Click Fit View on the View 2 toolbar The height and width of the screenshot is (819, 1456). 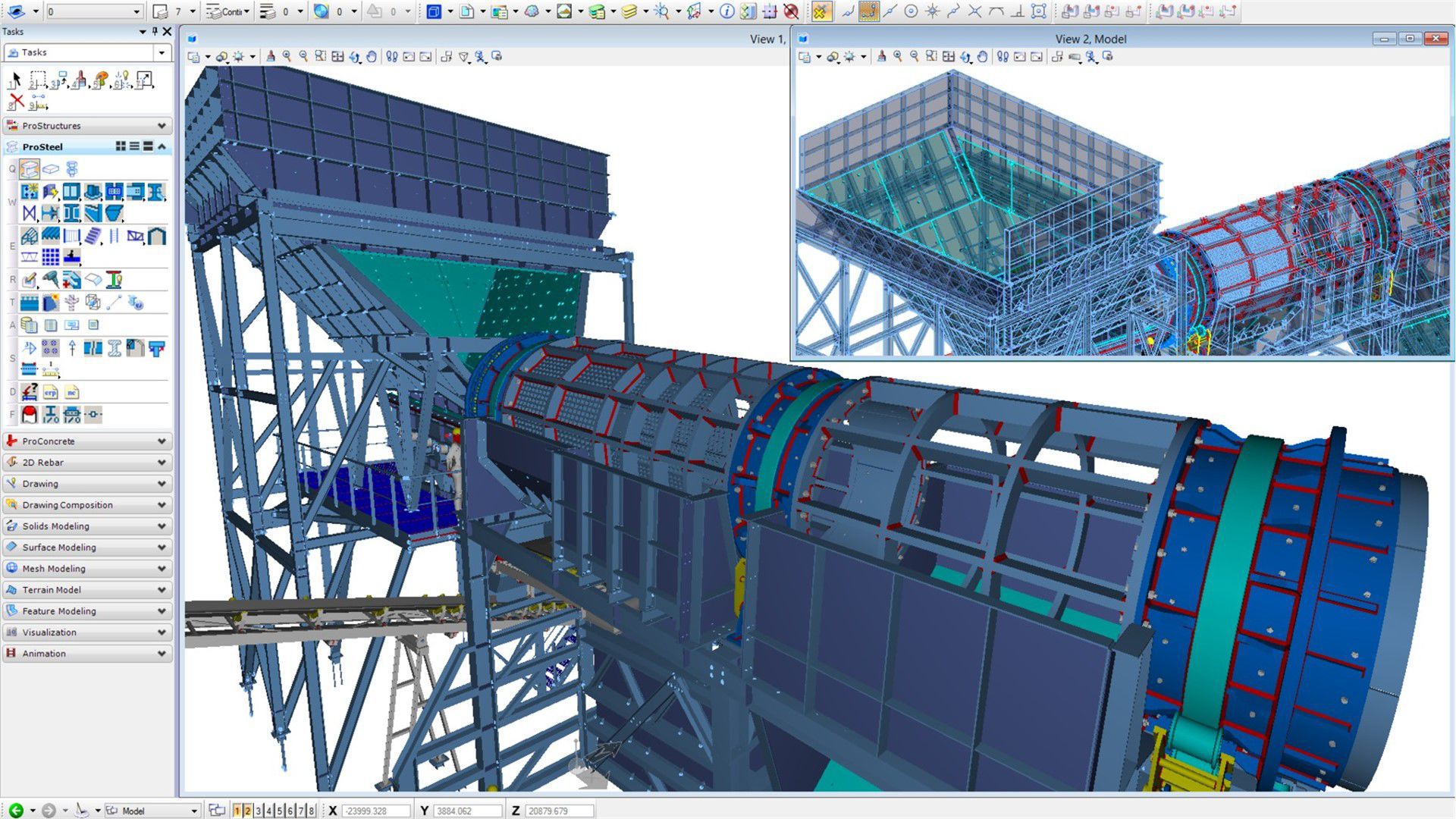click(x=948, y=57)
